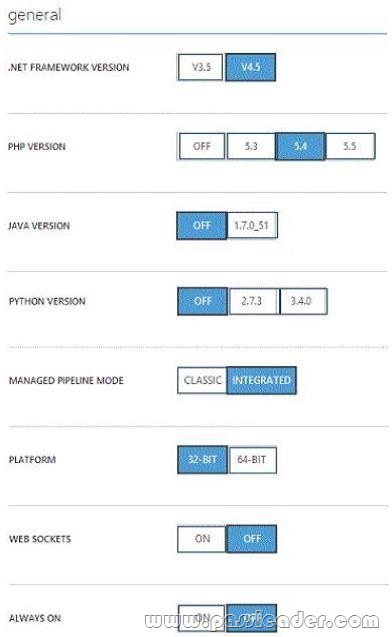Switch managed pipeline mode to Classic
This screenshot has width=392, height=637.
point(202,381)
